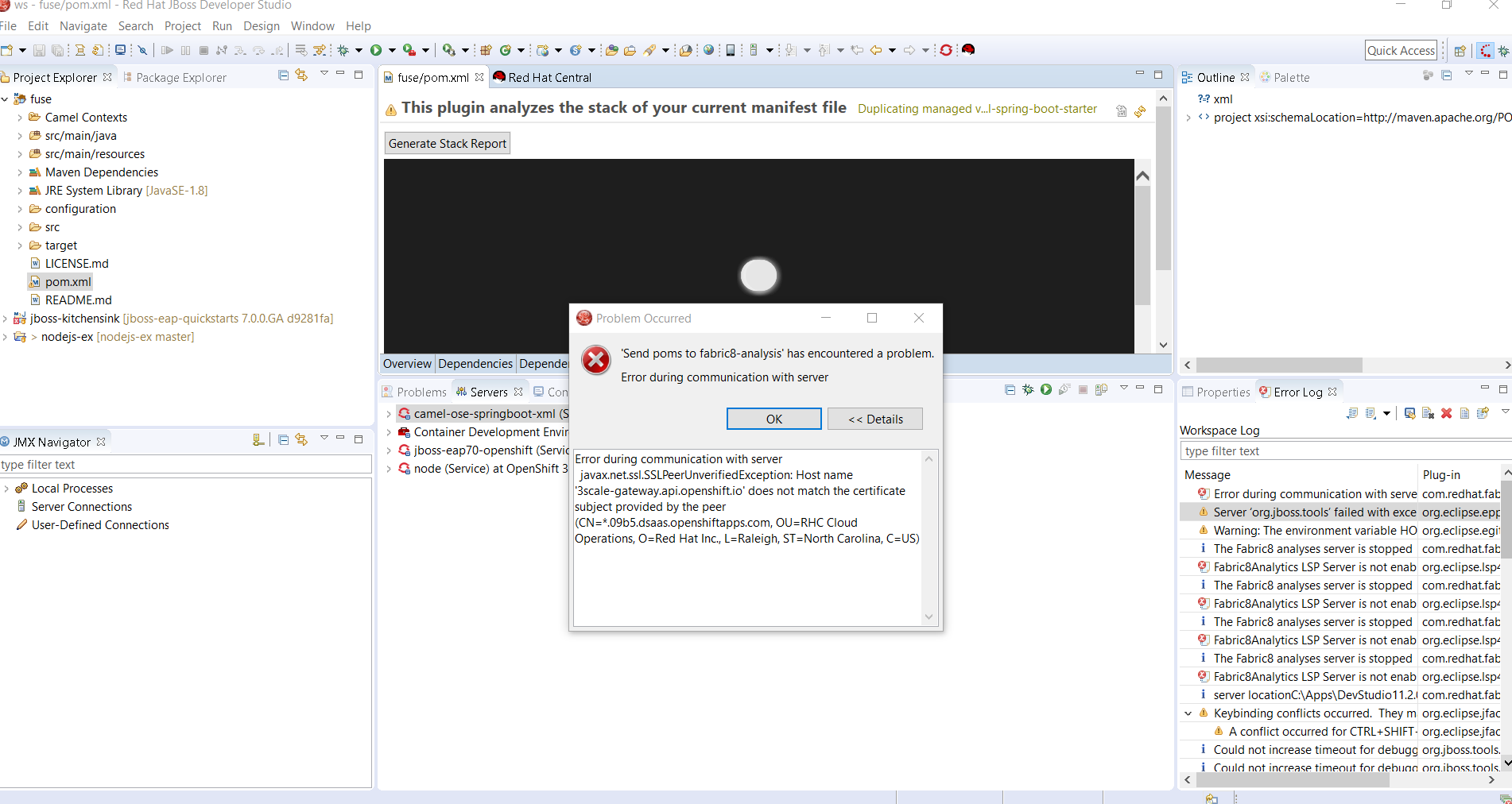Select pom.xml in Project Explorer
The width and height of the screenshot is (1512, 804).
tap(68, 282)
